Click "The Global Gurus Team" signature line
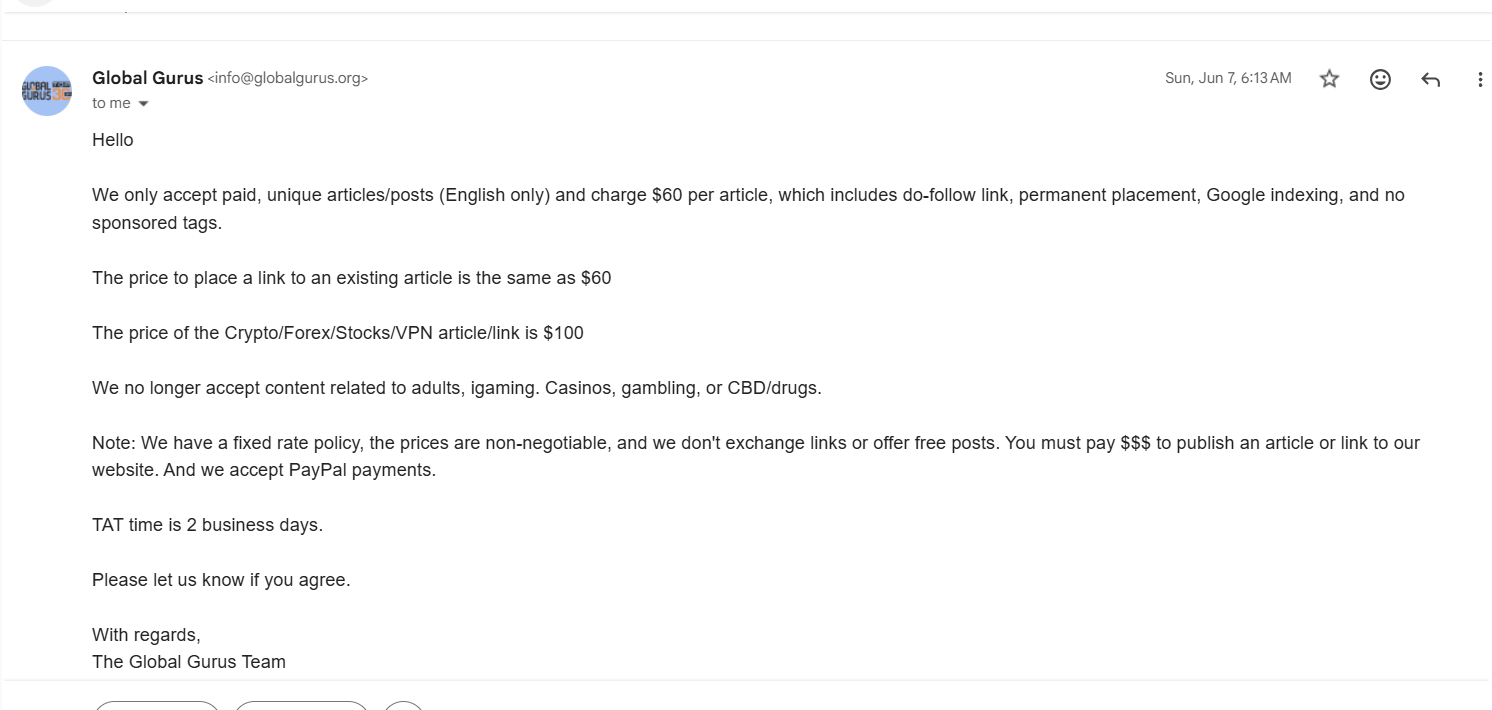The width and height of the screenshot is (1492, 710). [189, 662]
